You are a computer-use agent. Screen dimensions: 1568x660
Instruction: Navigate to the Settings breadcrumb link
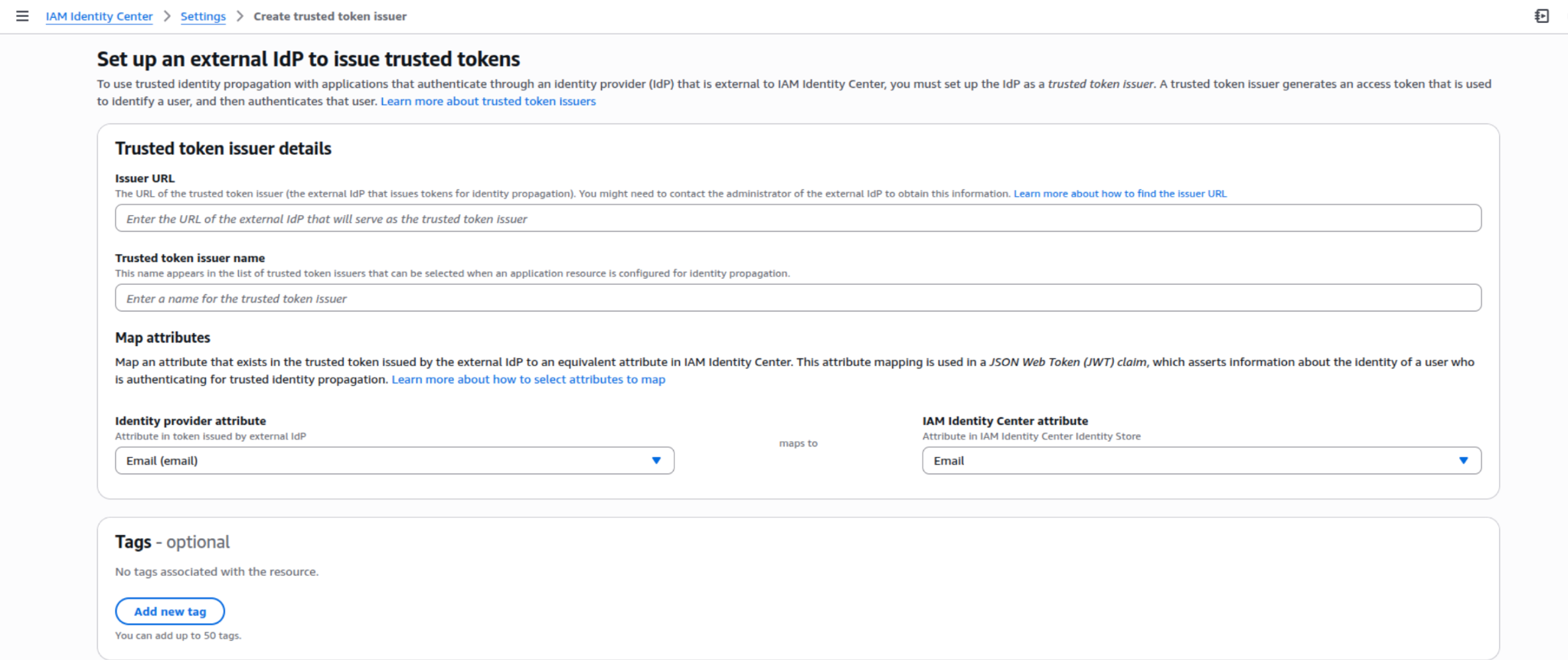coord(203,16)
